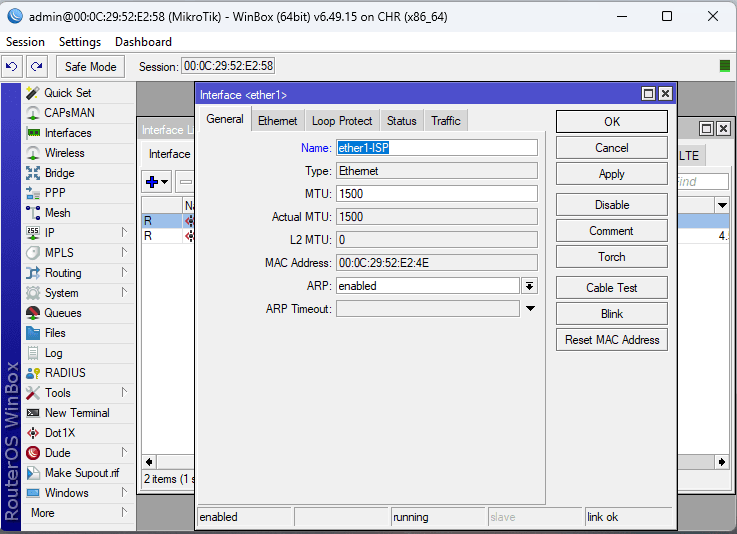The width and height of the screenshot is (737, 534).
Task: Open New Terminal from the sidebar
Action: coord(76,413)
